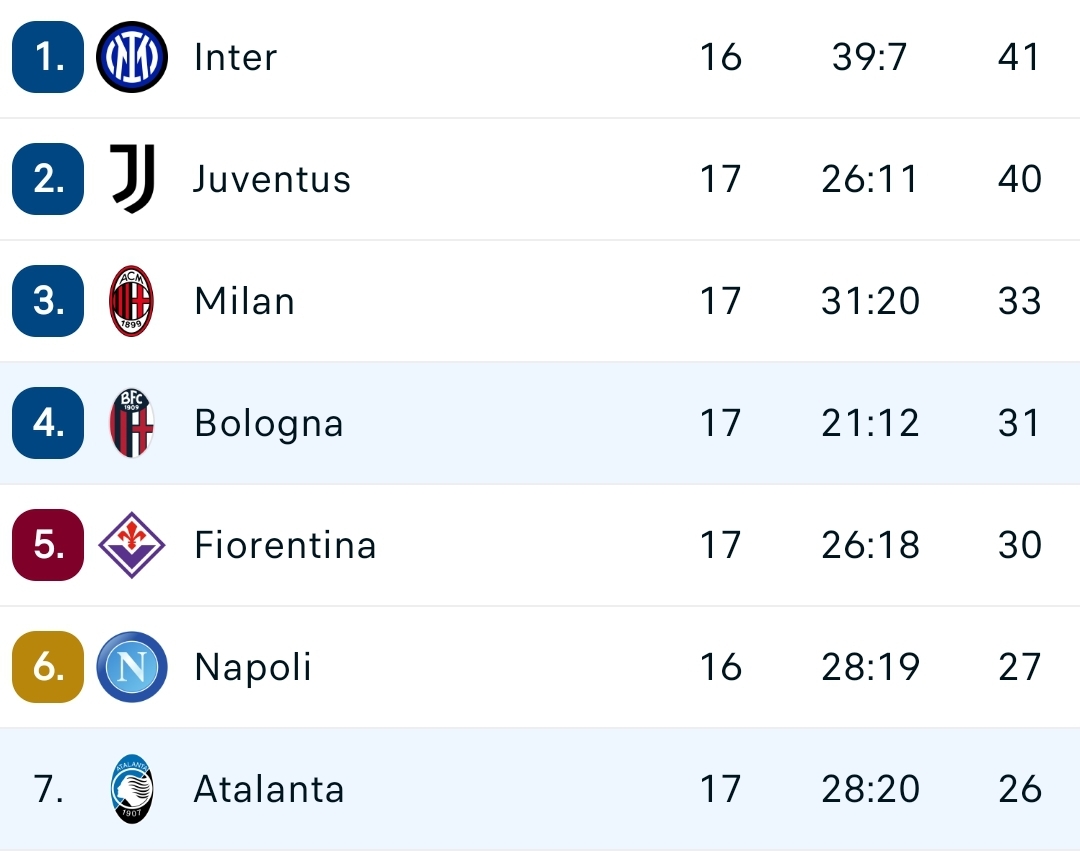The image size is (1080, 851).
Task: Click the points value 41 for Inter
Action: pos(1021,57)
